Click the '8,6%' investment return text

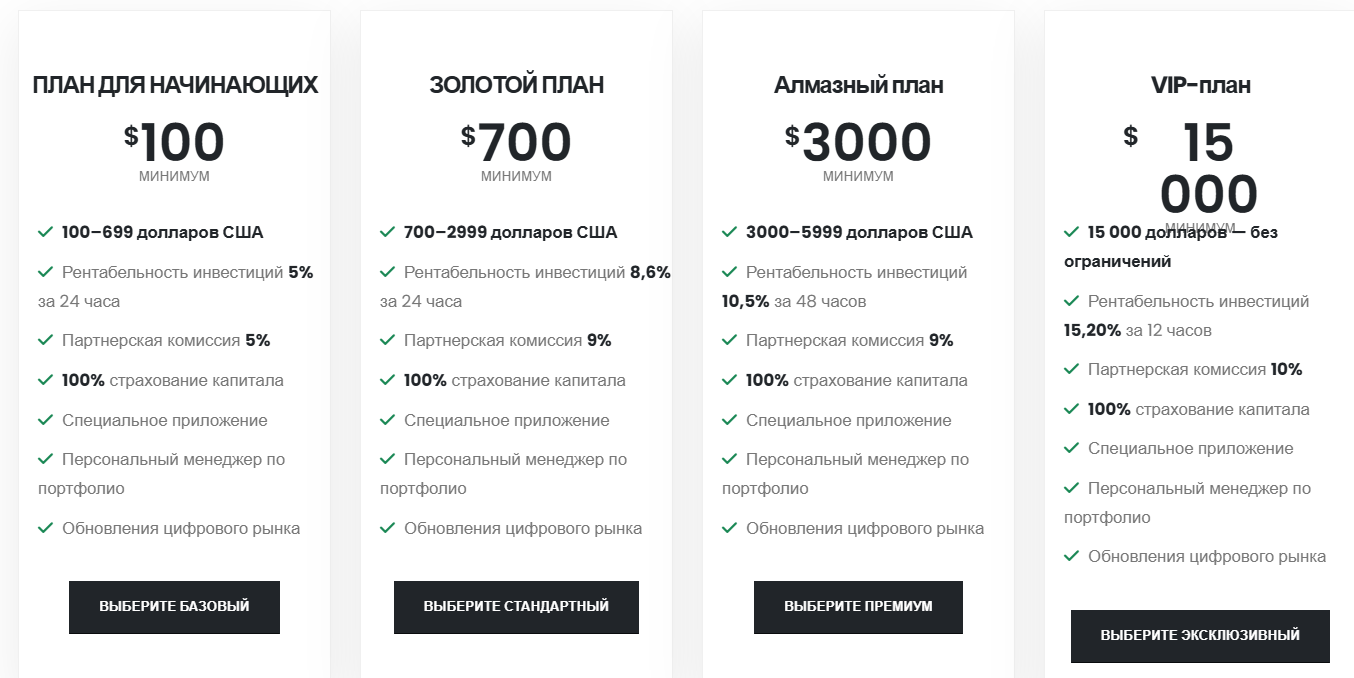tap(650, 272)
